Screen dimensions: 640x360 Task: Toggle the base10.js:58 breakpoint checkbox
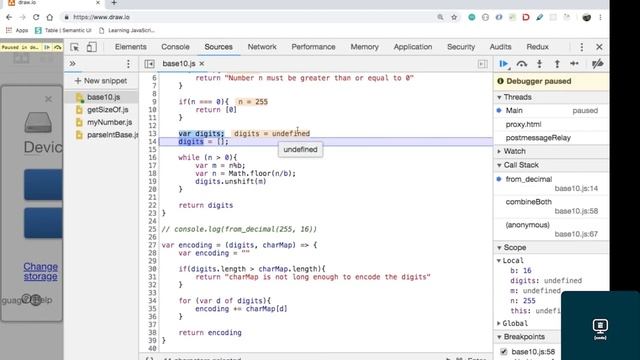pyautogui.click(x=504, y=351)
